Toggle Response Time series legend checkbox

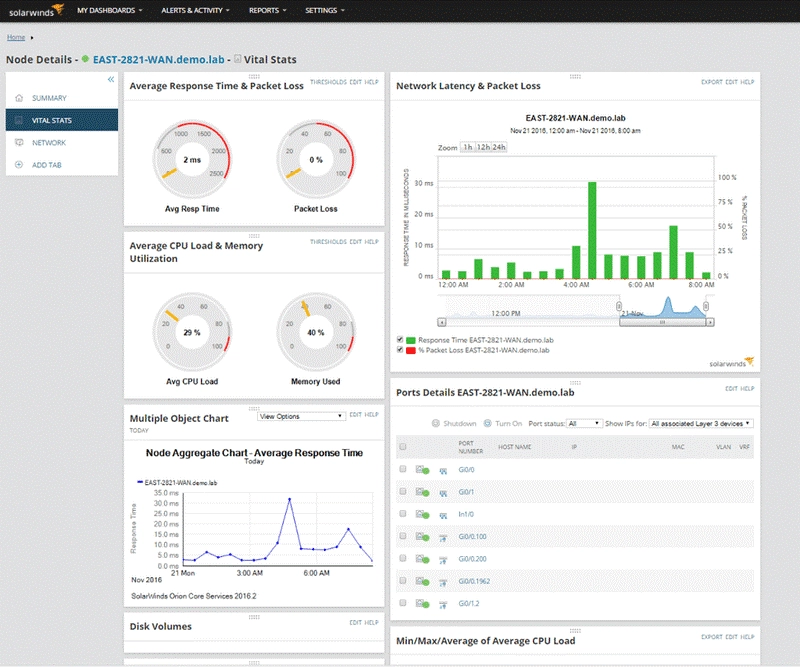coord(400,339)
